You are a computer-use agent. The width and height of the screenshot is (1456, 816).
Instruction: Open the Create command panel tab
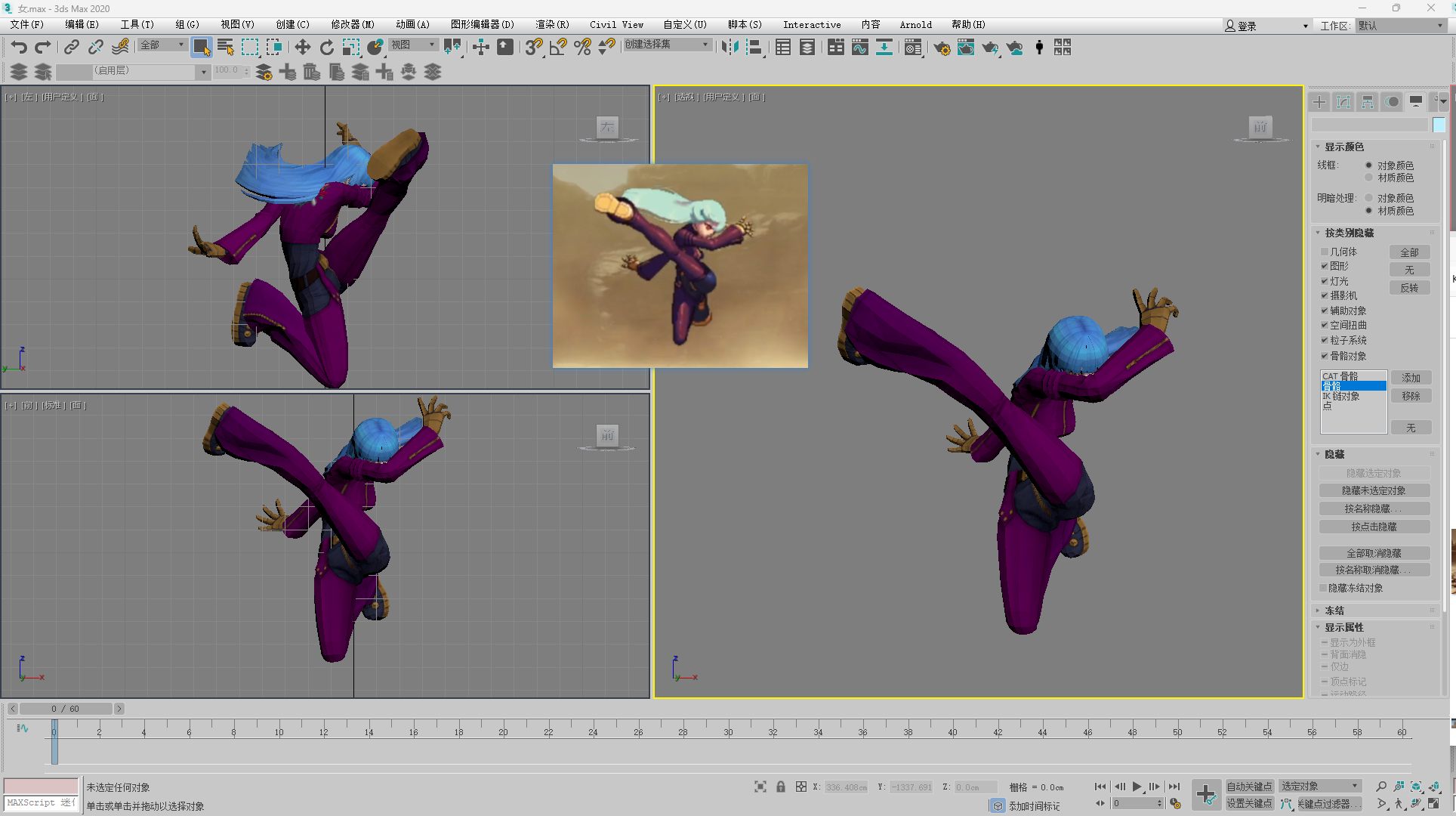[1319, 102]
